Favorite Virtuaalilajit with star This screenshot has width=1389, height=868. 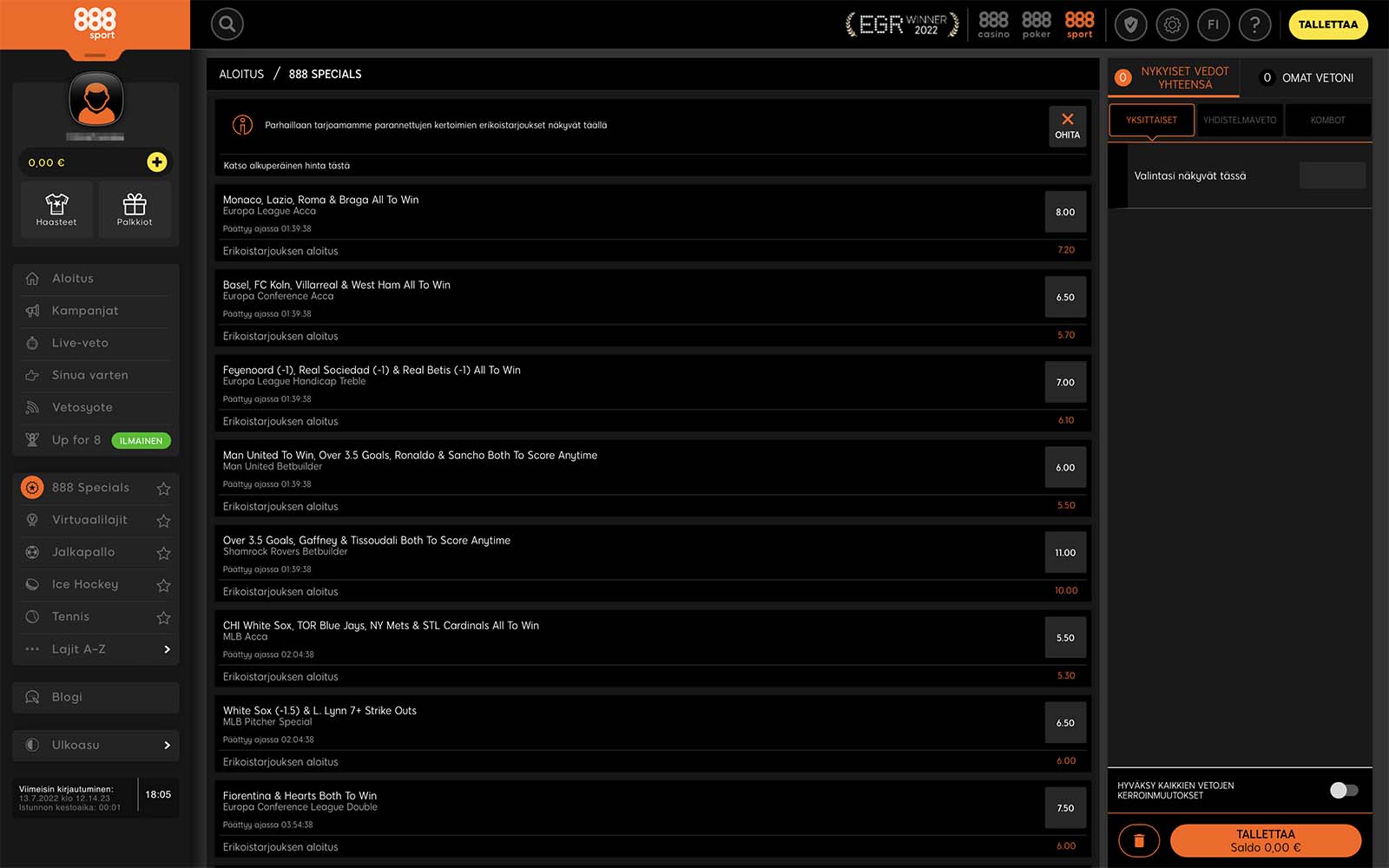coord(163,521)
